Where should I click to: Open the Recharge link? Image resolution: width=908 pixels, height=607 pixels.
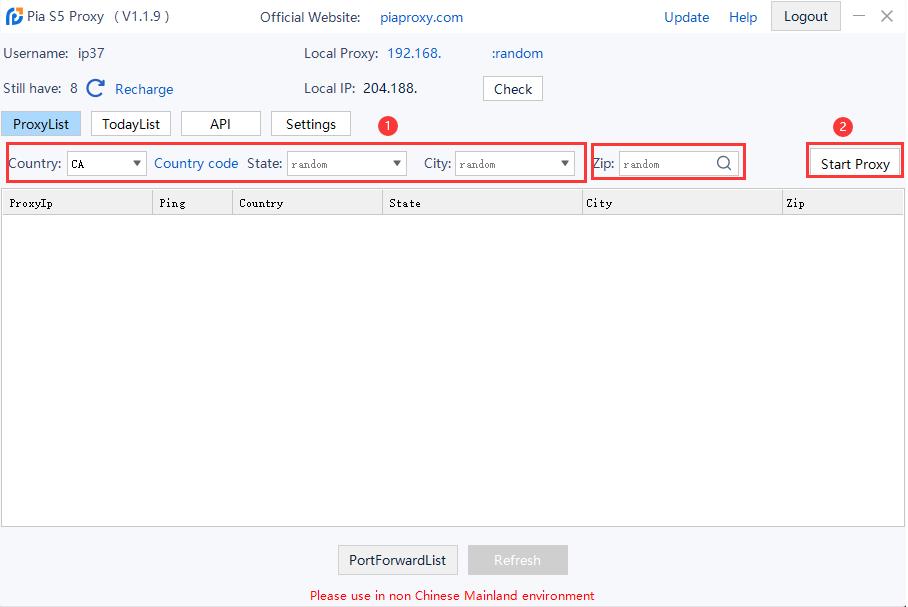coord(144,89)
